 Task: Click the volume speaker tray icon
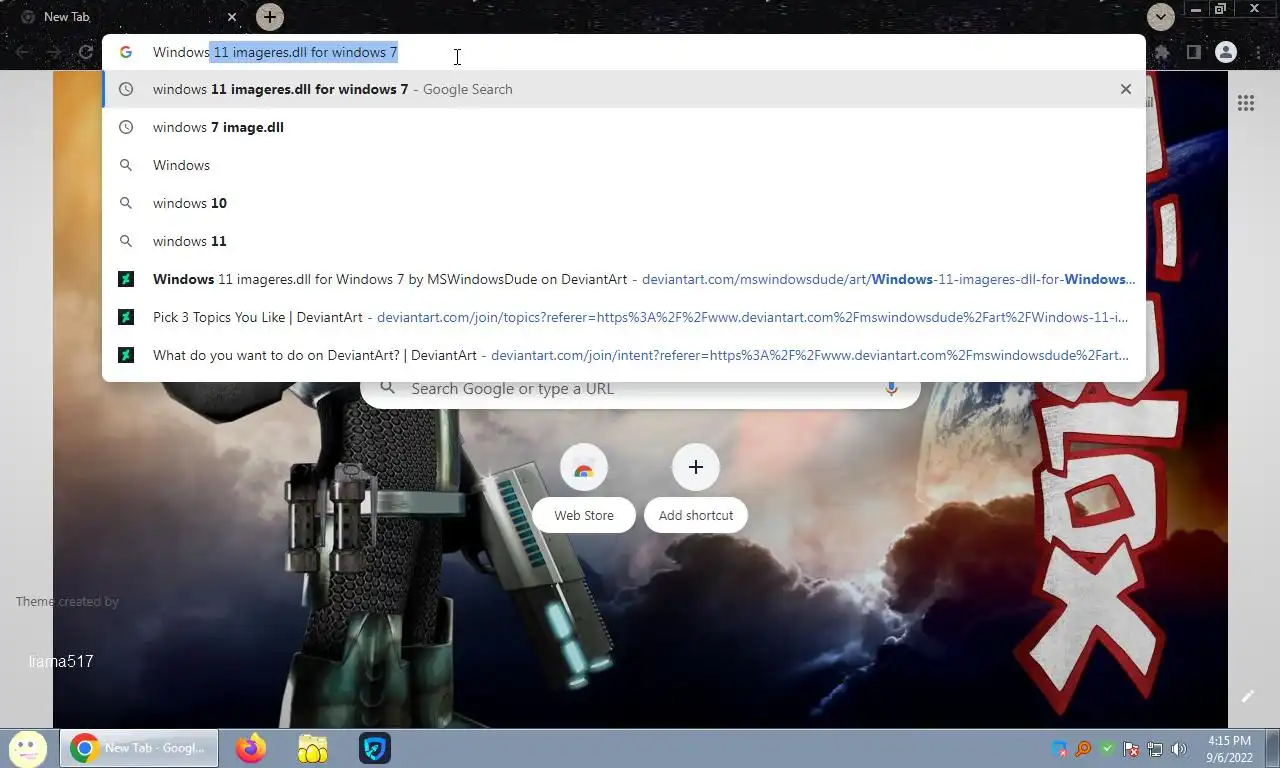pos(1179,749)
